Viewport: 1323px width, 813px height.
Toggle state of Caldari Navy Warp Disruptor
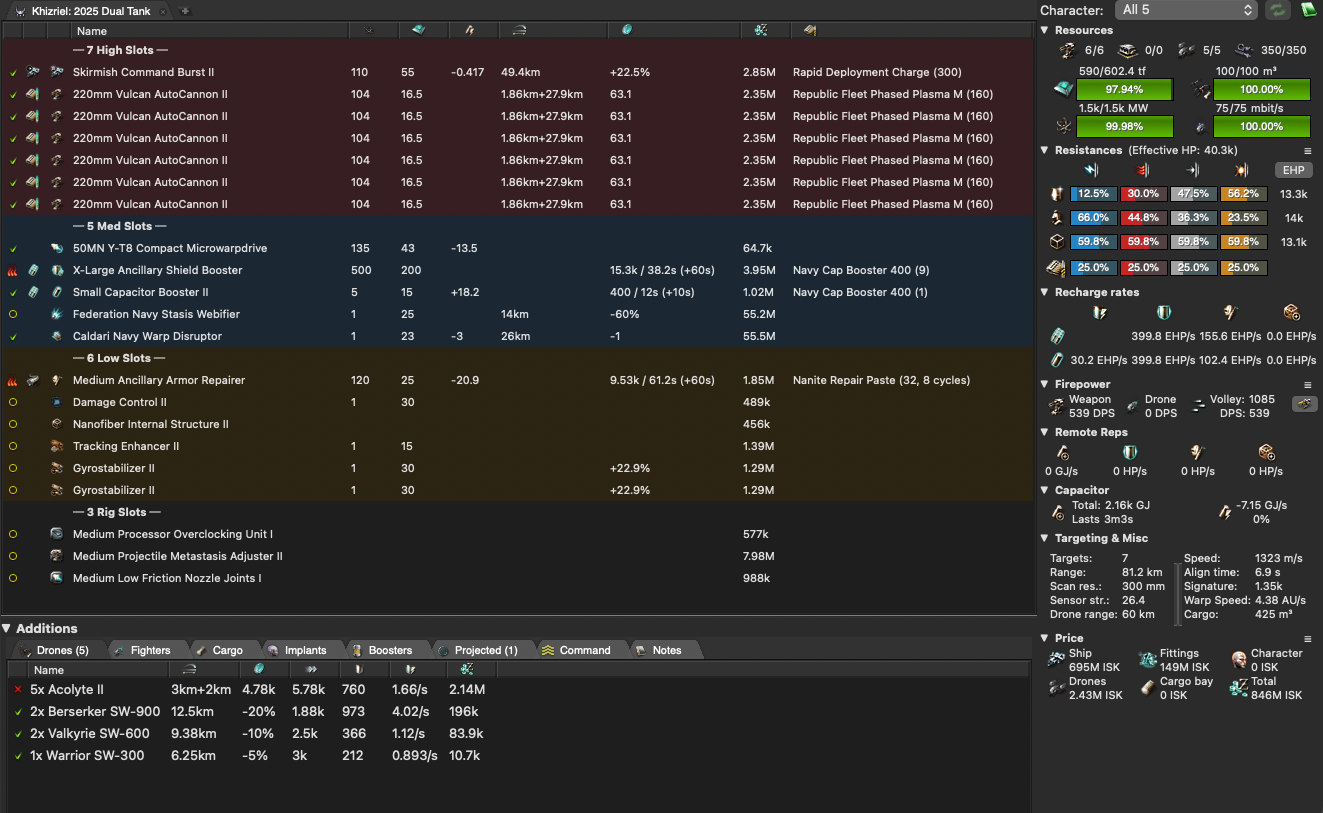13,336
